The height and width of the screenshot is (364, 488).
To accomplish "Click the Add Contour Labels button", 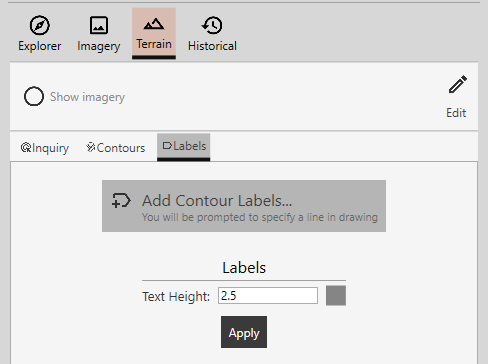I will [x=244, y=206].
